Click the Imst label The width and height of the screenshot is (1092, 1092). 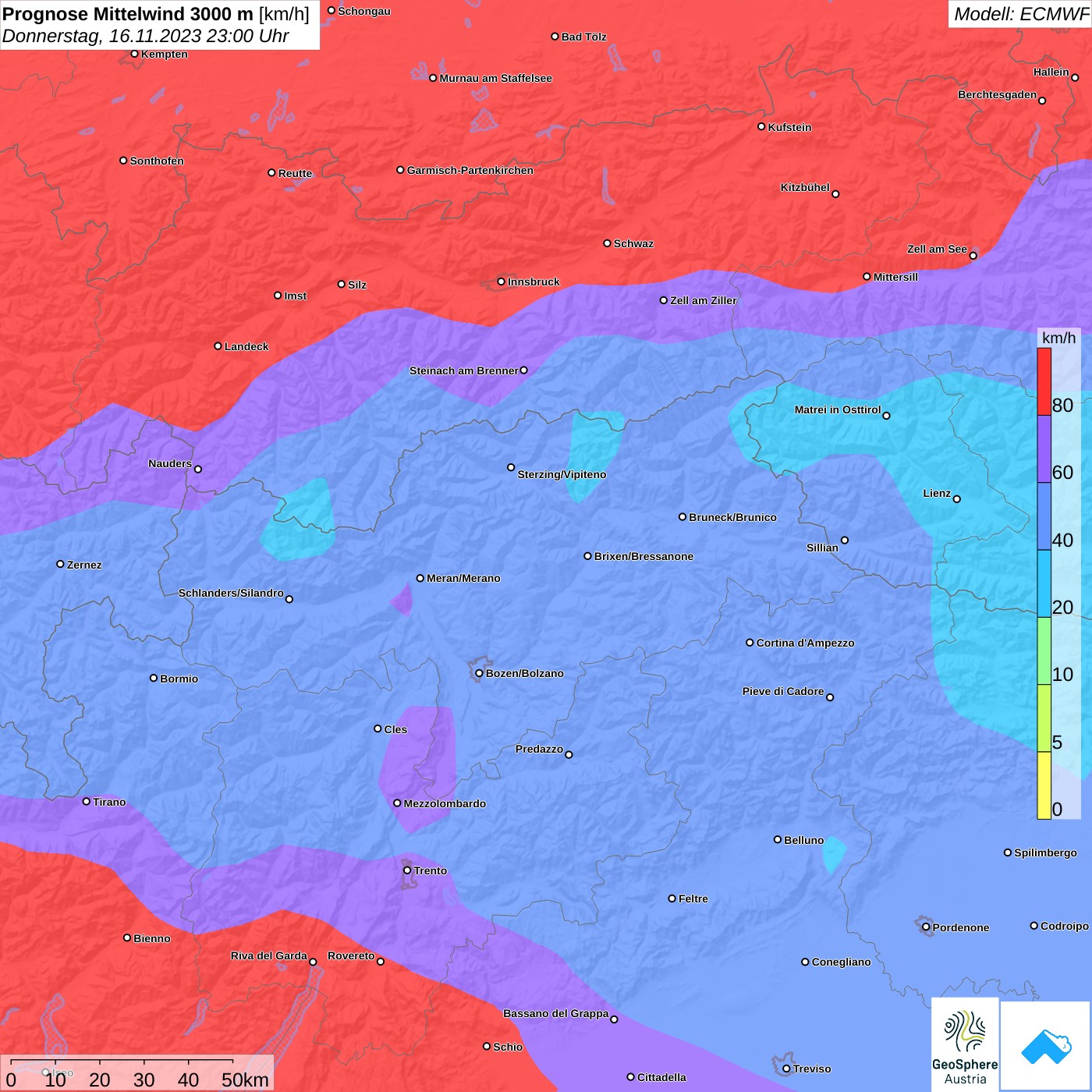[296, 296]
